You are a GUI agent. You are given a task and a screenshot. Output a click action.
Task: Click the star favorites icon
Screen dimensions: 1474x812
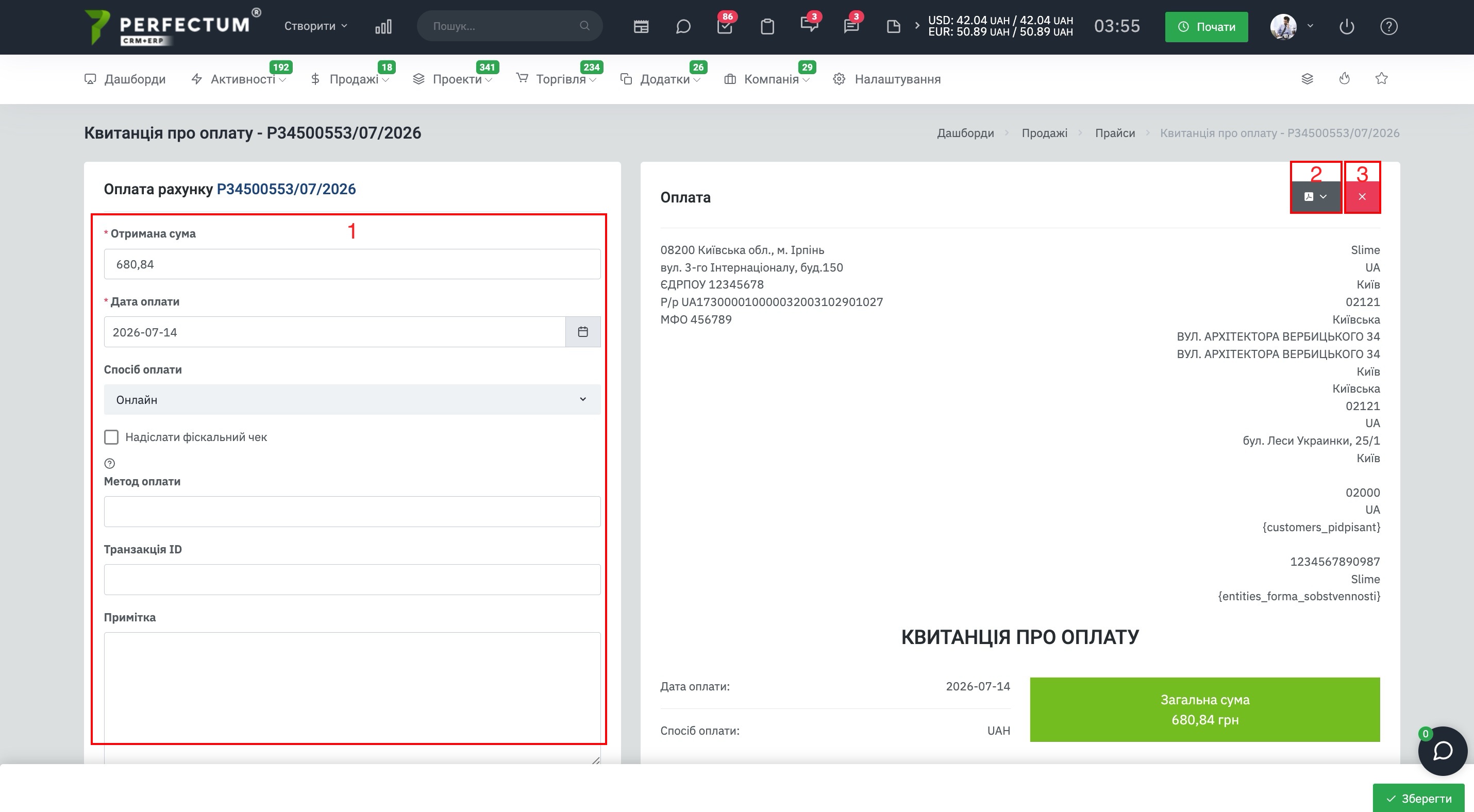point(1381,78)
